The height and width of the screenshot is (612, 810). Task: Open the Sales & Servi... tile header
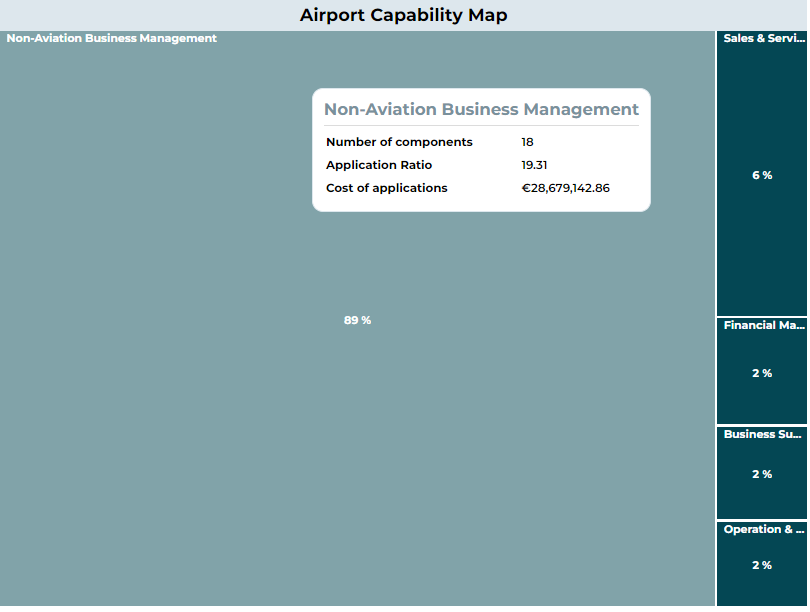pos(763,39)
